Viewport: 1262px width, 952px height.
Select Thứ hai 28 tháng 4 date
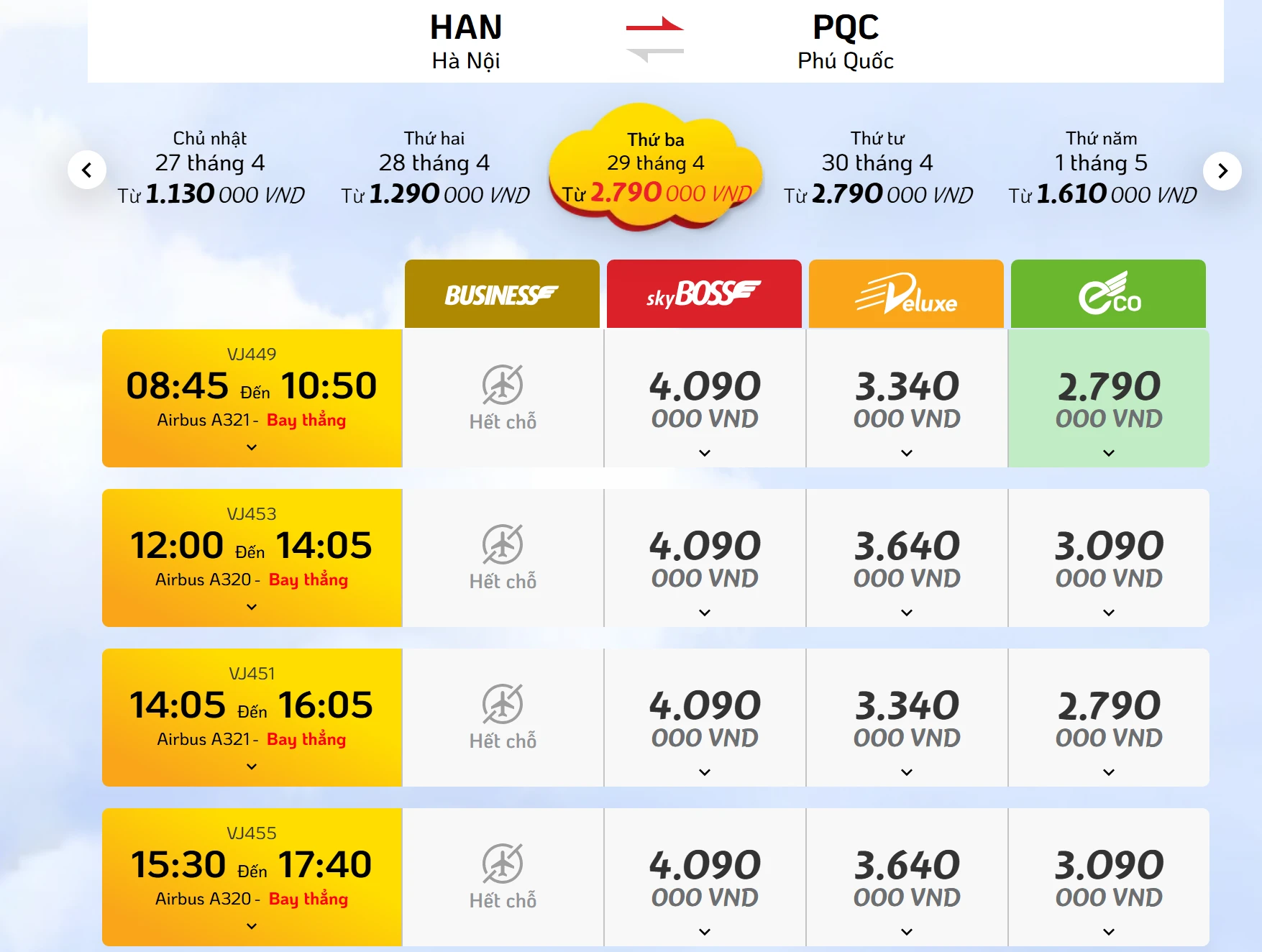pyautogui.click(x=434, y=168)
